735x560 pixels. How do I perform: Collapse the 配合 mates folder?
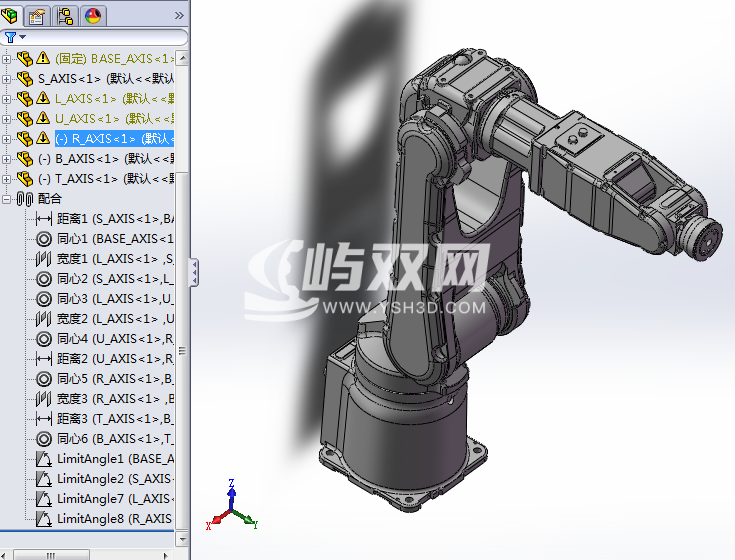7,199
